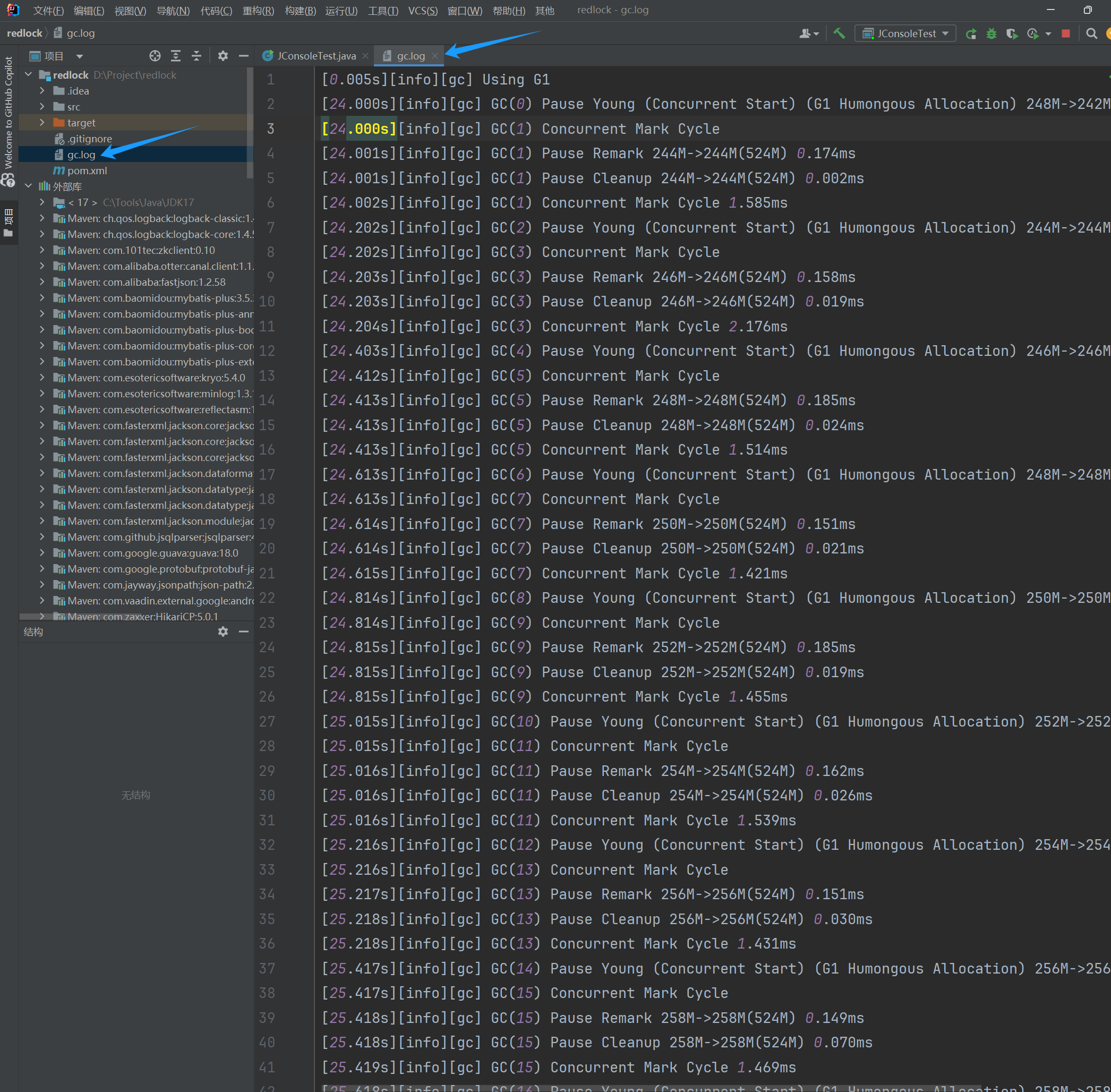Expand the .idea folder
The image size is (1111, 1092).
[x=42, y=91]
